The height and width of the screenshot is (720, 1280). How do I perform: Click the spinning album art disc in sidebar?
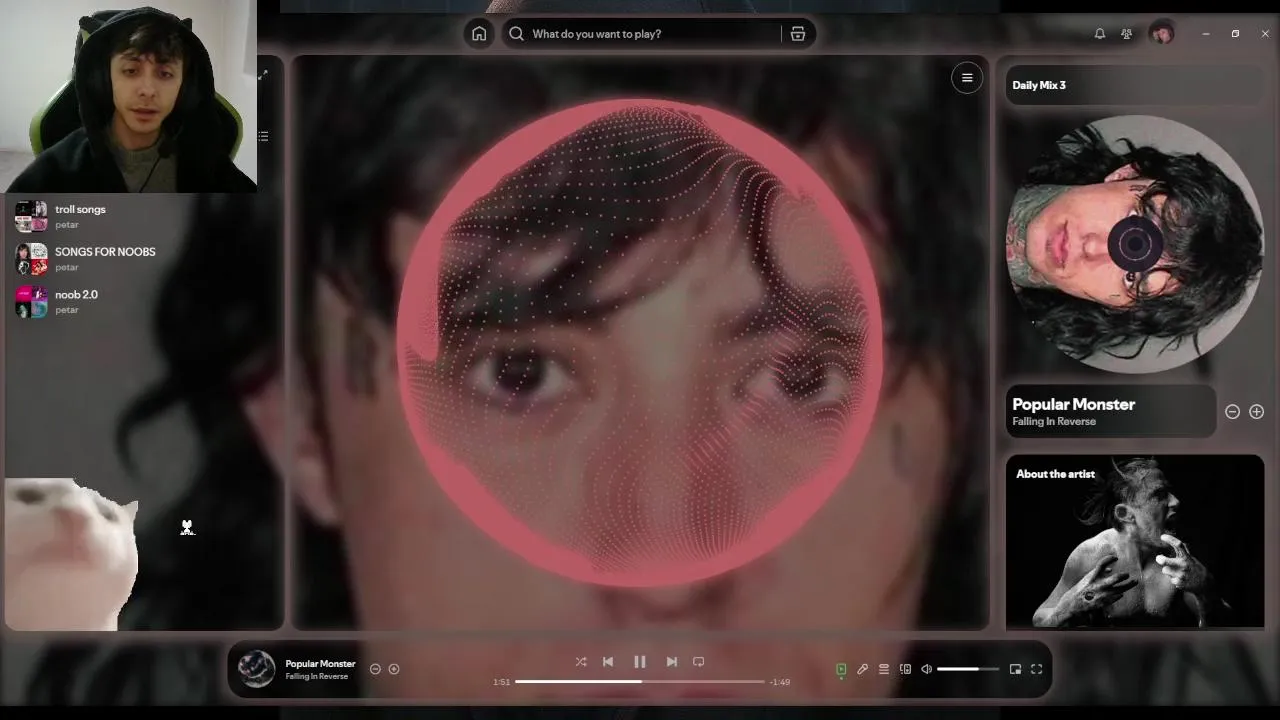(x=1135, y=244)
